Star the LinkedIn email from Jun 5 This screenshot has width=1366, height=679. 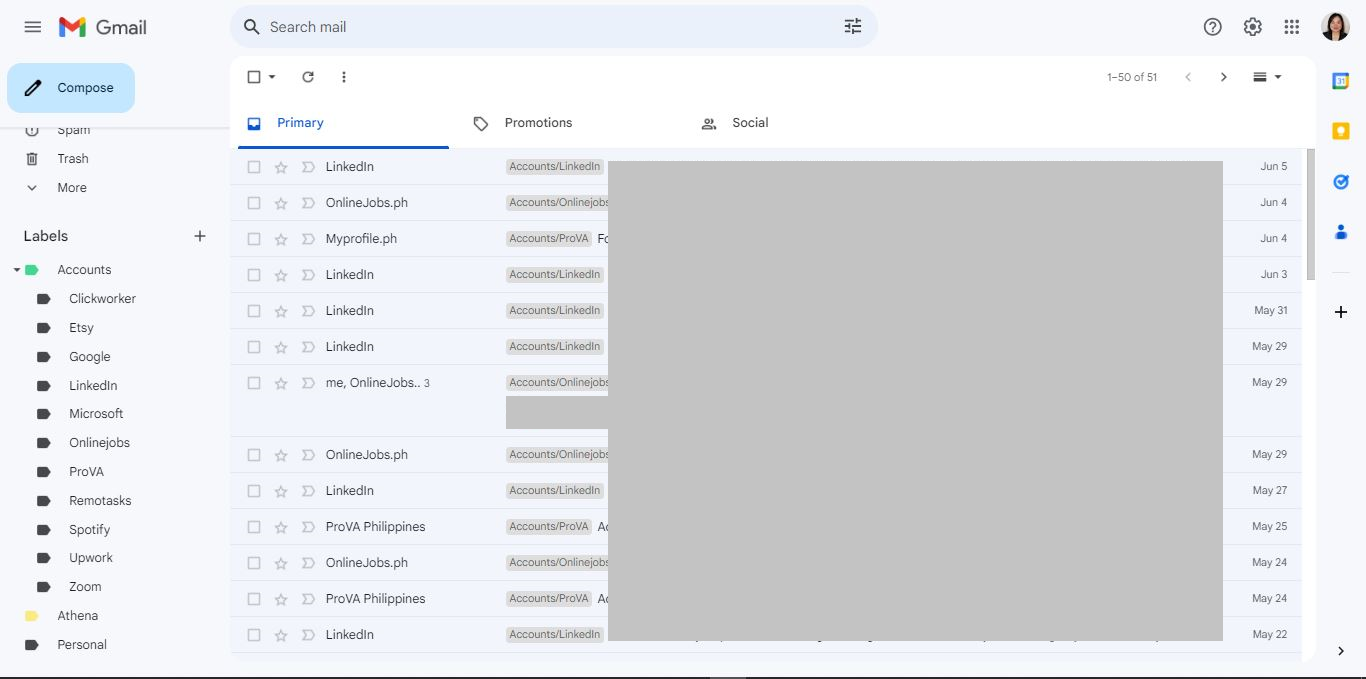point(281,167)
